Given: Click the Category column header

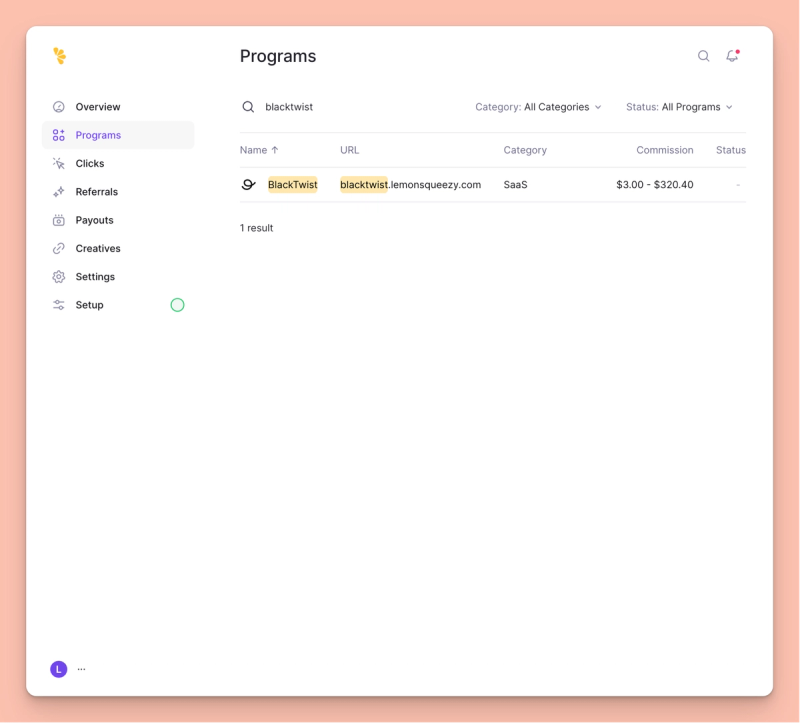Looking at the screenshot, I should point(525,150).
